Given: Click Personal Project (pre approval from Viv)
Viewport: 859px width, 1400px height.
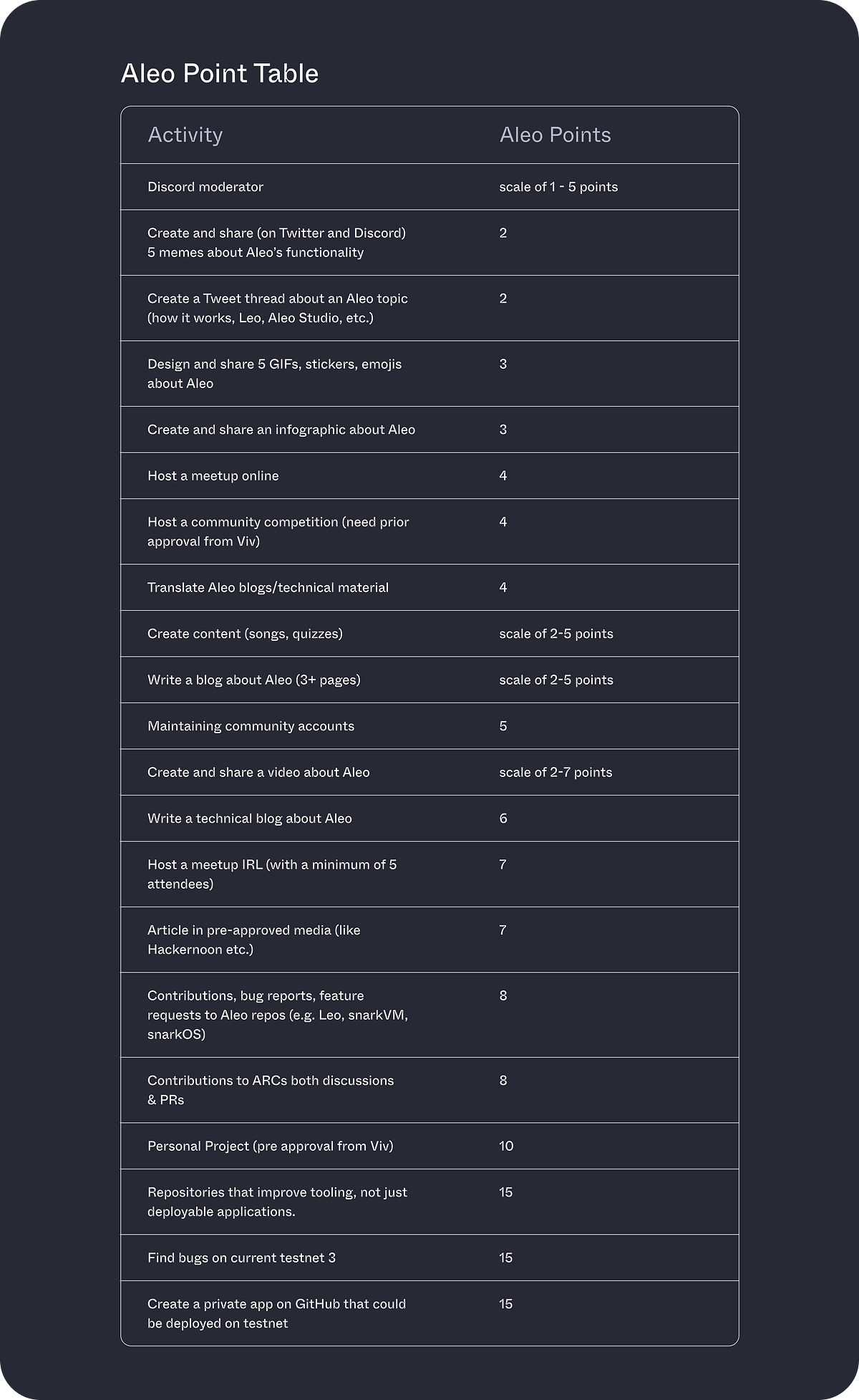Looking at the screenshot, I should coord(271,1146).
